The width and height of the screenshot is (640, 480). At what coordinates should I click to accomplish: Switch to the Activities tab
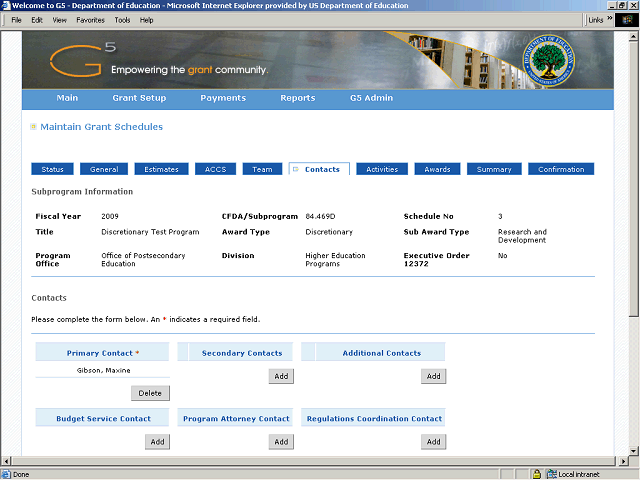tap(382, 169)
